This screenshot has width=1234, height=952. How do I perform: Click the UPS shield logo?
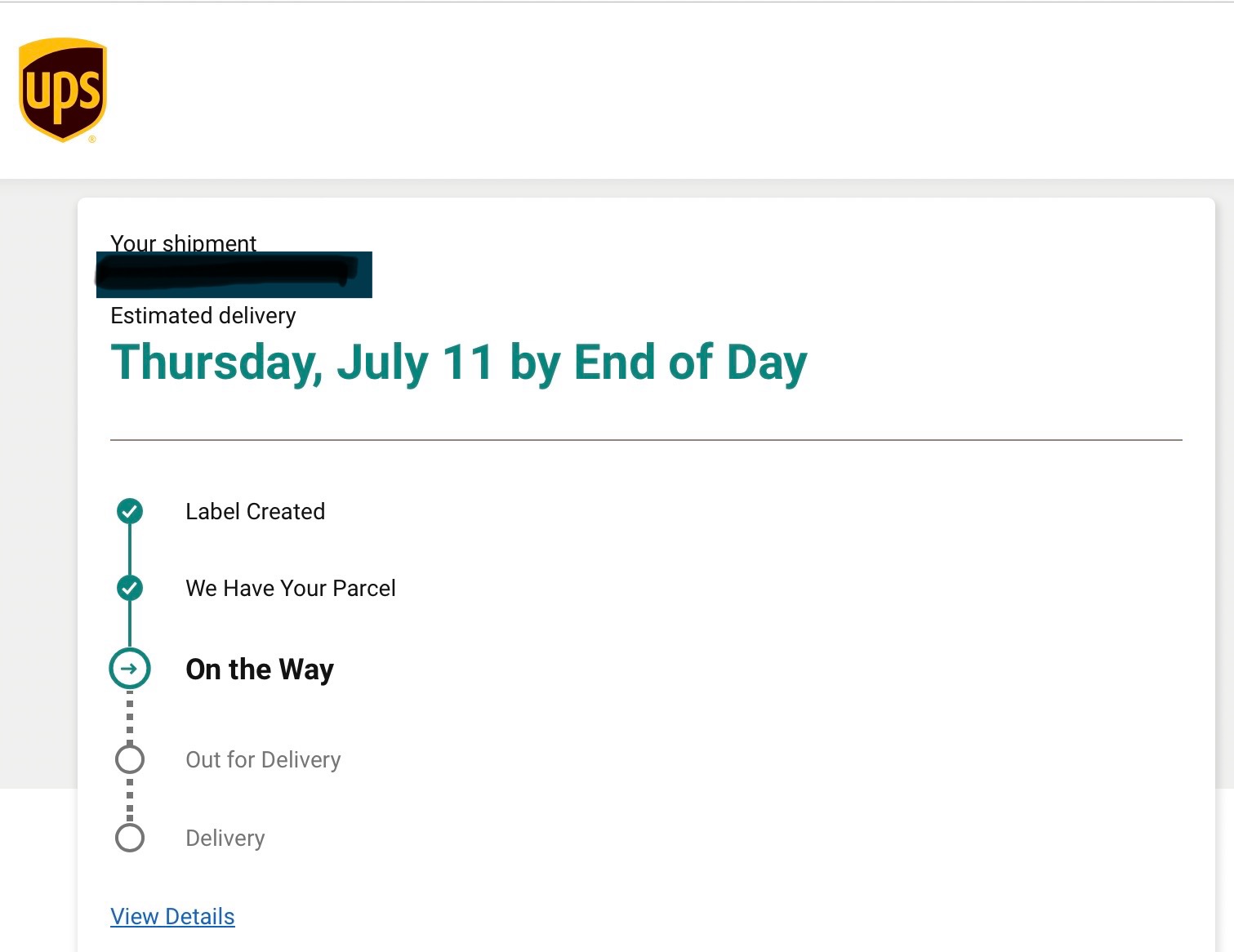63,90
